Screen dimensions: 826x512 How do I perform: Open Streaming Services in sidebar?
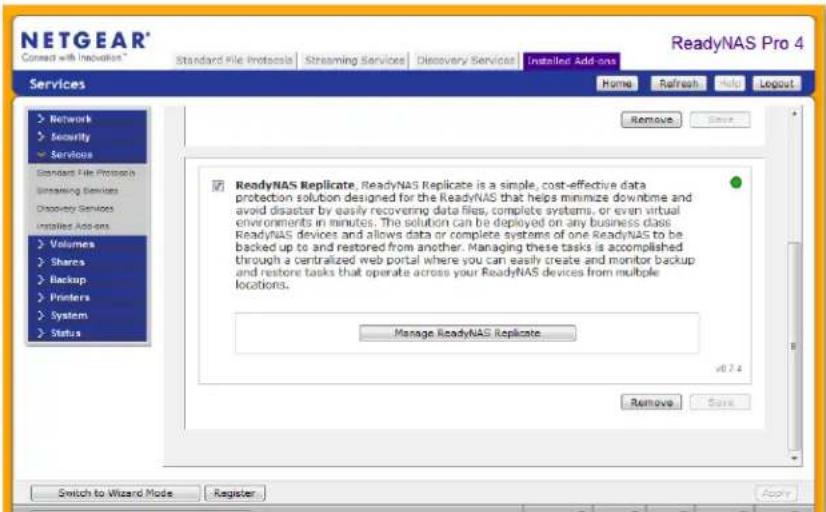point(77,191)
